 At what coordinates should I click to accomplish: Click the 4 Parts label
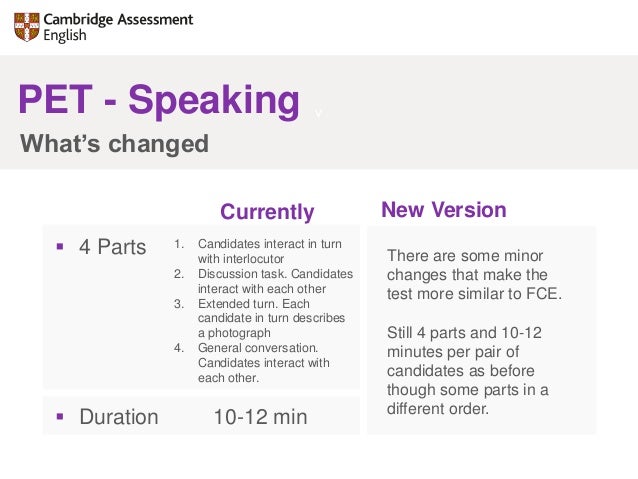pos(113,247)
